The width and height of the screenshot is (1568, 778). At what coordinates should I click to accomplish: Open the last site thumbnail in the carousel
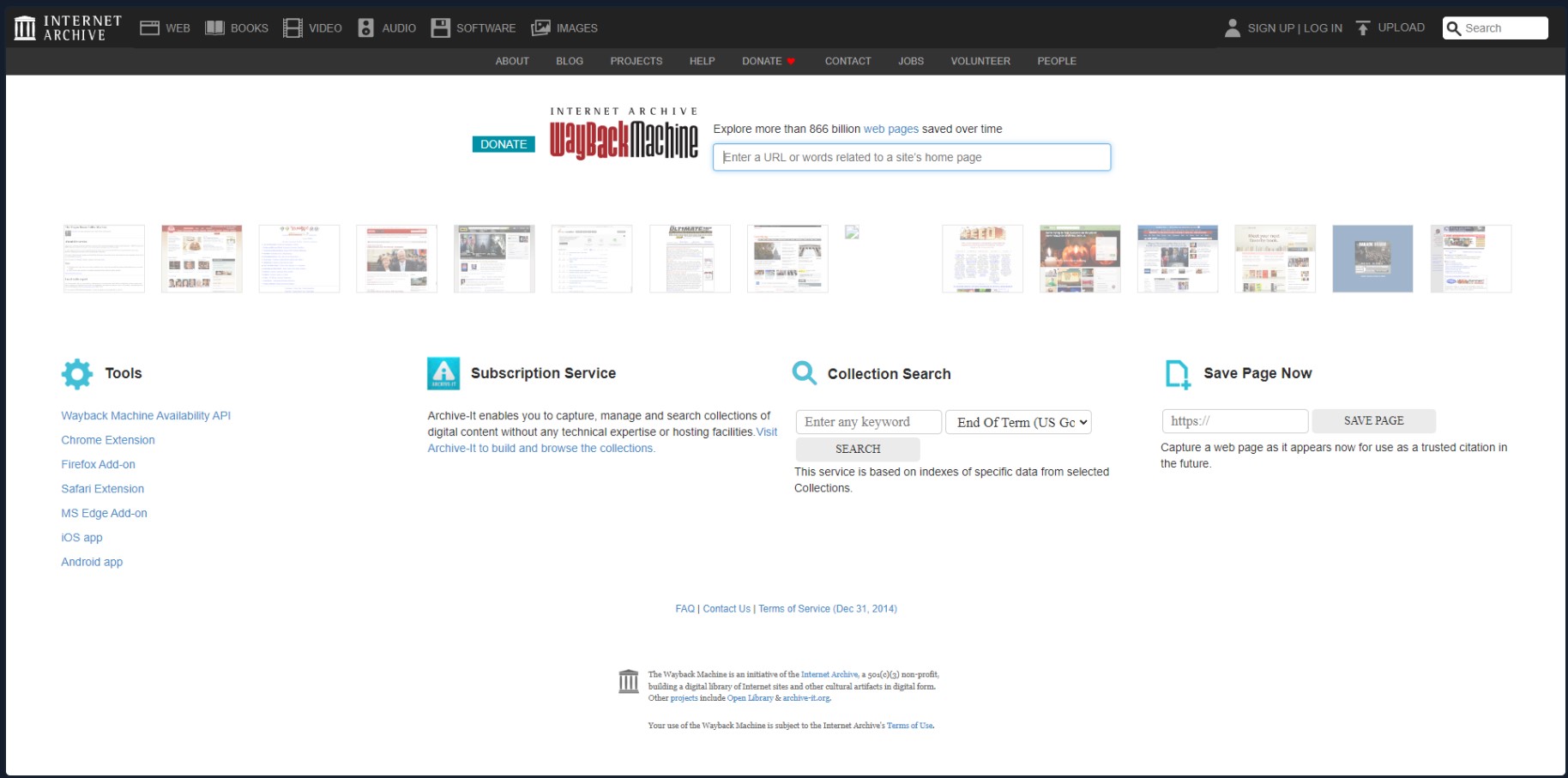coord(1470,259)
